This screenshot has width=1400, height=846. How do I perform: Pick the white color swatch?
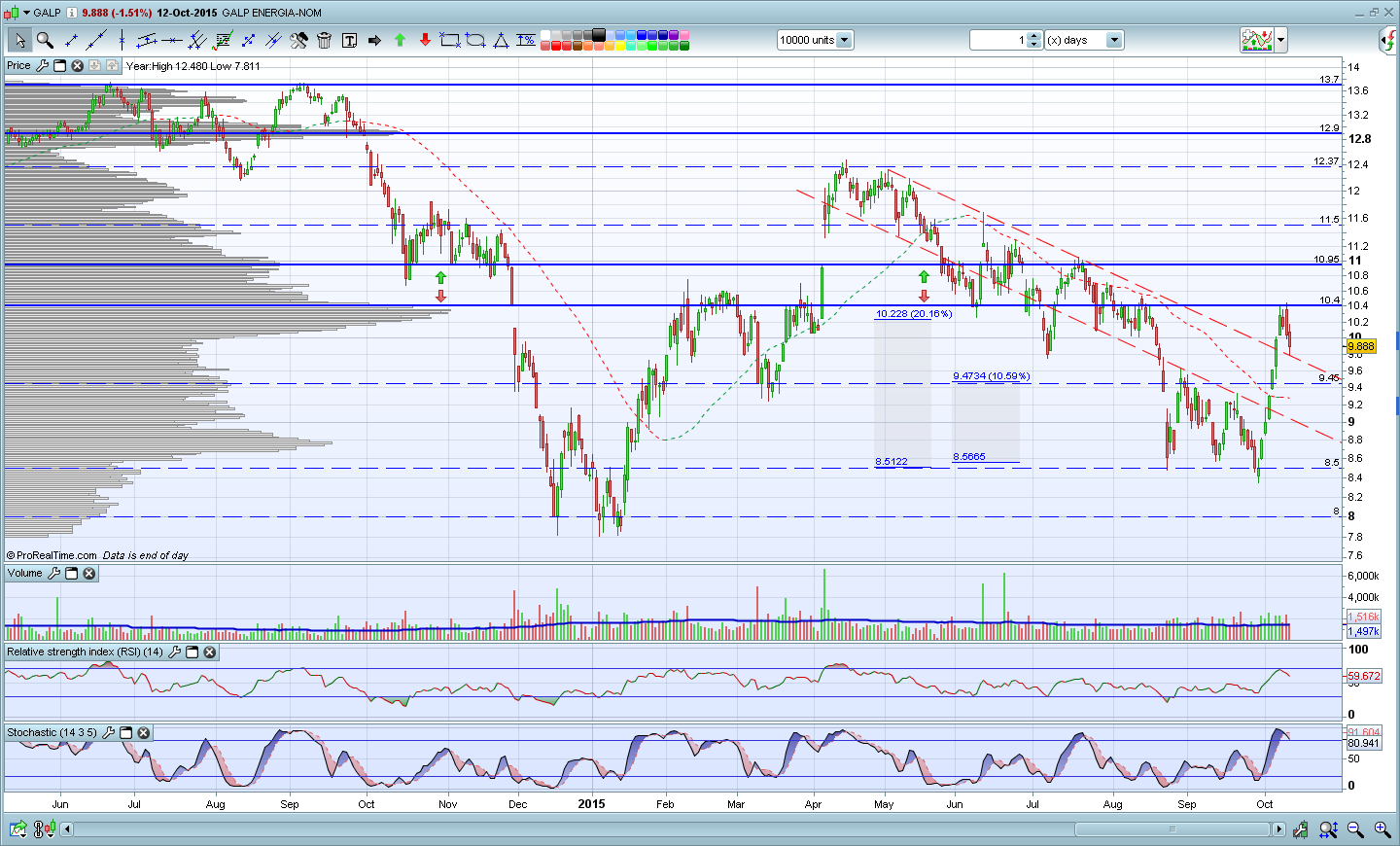coord(545,35)
